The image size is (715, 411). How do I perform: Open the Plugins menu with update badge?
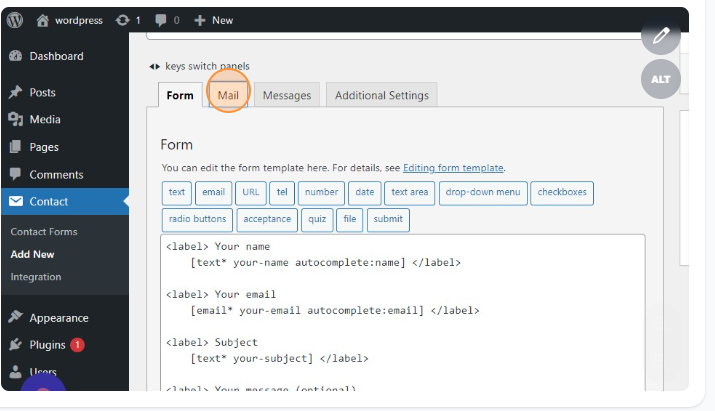click(x=47, y=345)
